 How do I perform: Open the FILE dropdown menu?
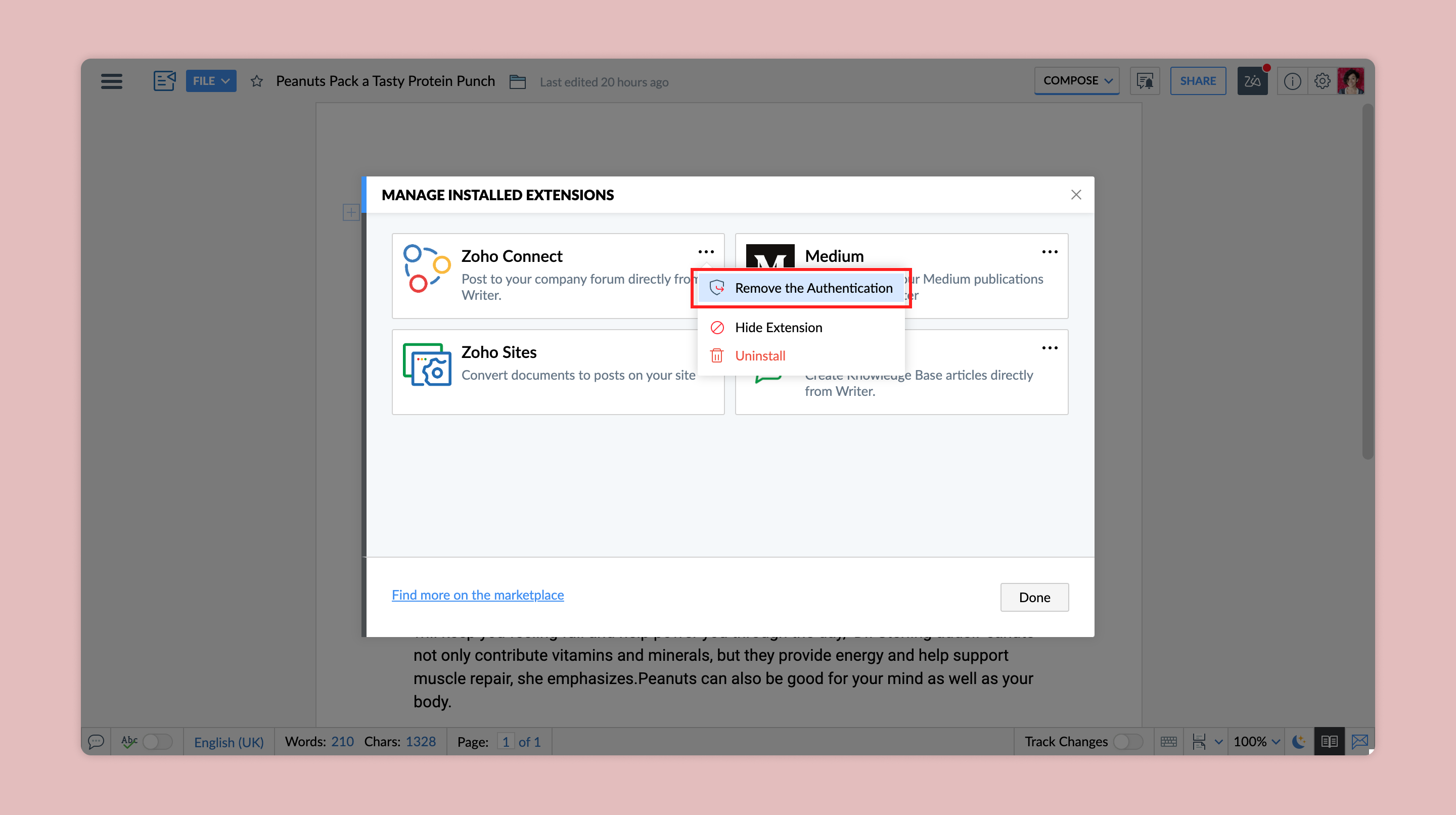(211, 81)
